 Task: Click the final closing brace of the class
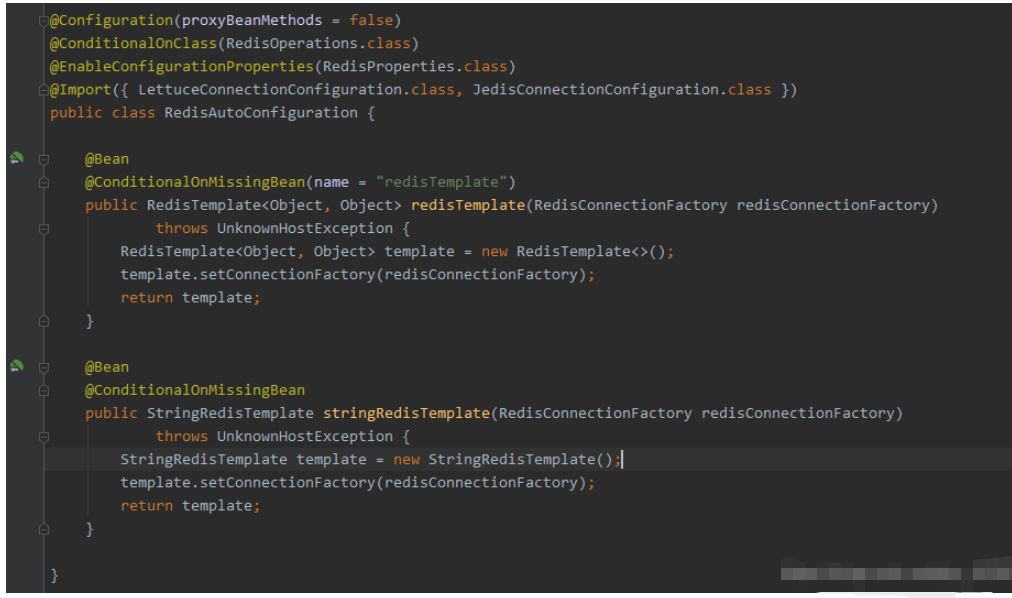[54, 575]
